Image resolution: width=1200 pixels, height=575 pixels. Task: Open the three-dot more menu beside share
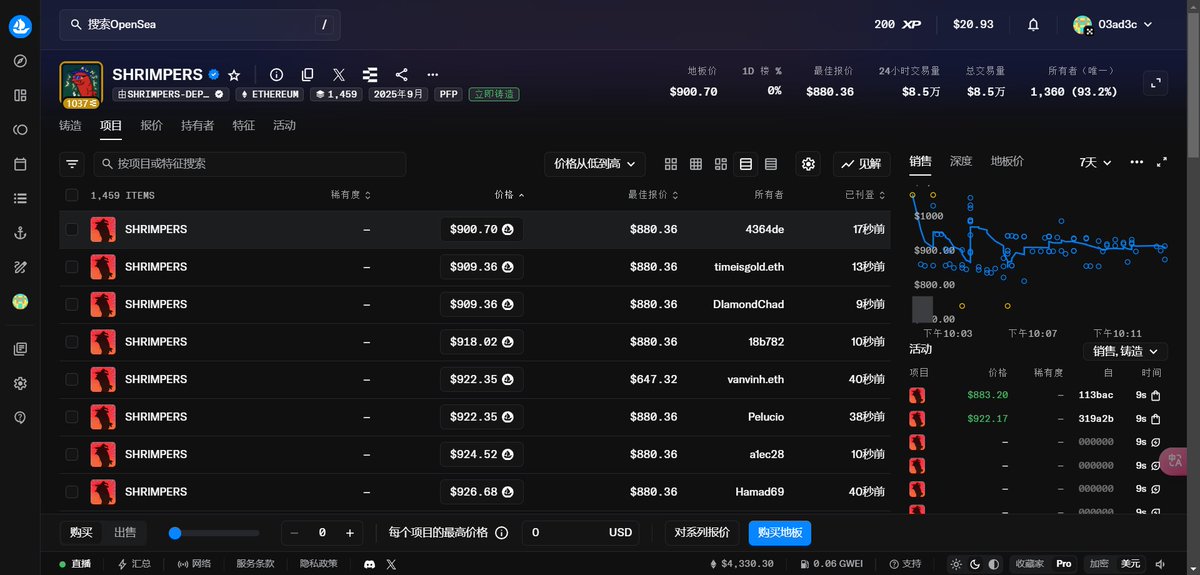click(432, 75)
